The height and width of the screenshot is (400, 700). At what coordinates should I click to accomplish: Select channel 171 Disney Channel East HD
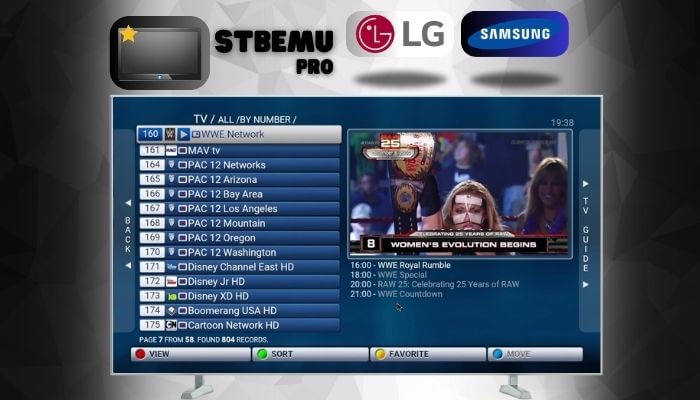tap(240, 267)
